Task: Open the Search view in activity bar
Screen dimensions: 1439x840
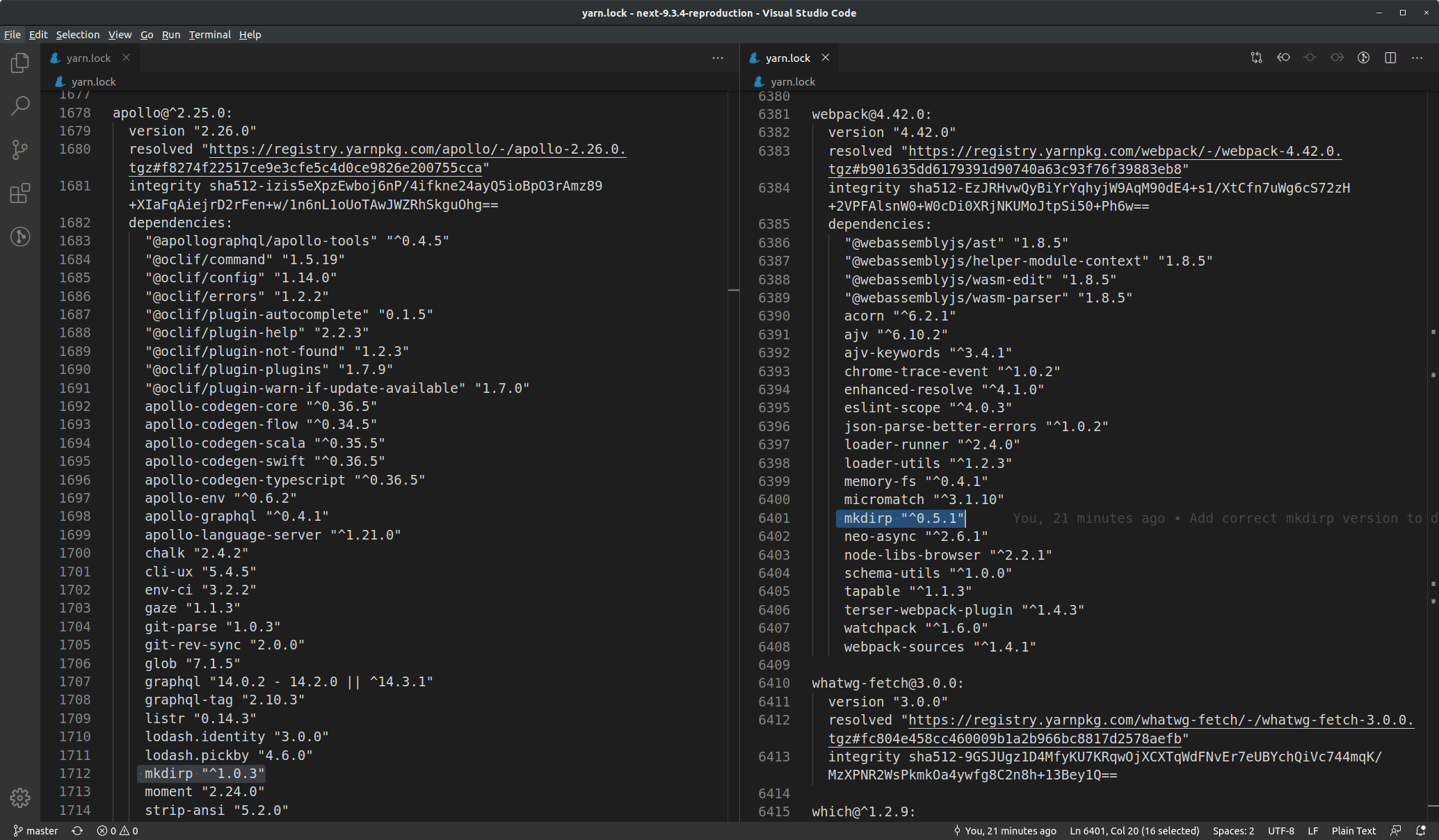Action: (20, 106)
